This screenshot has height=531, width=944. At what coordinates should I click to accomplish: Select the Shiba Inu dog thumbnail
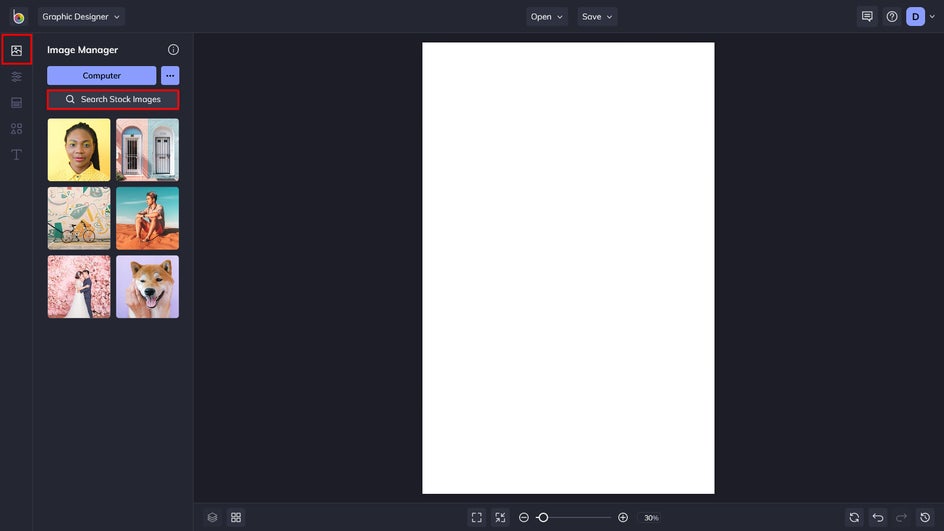[x=147, y=287]
